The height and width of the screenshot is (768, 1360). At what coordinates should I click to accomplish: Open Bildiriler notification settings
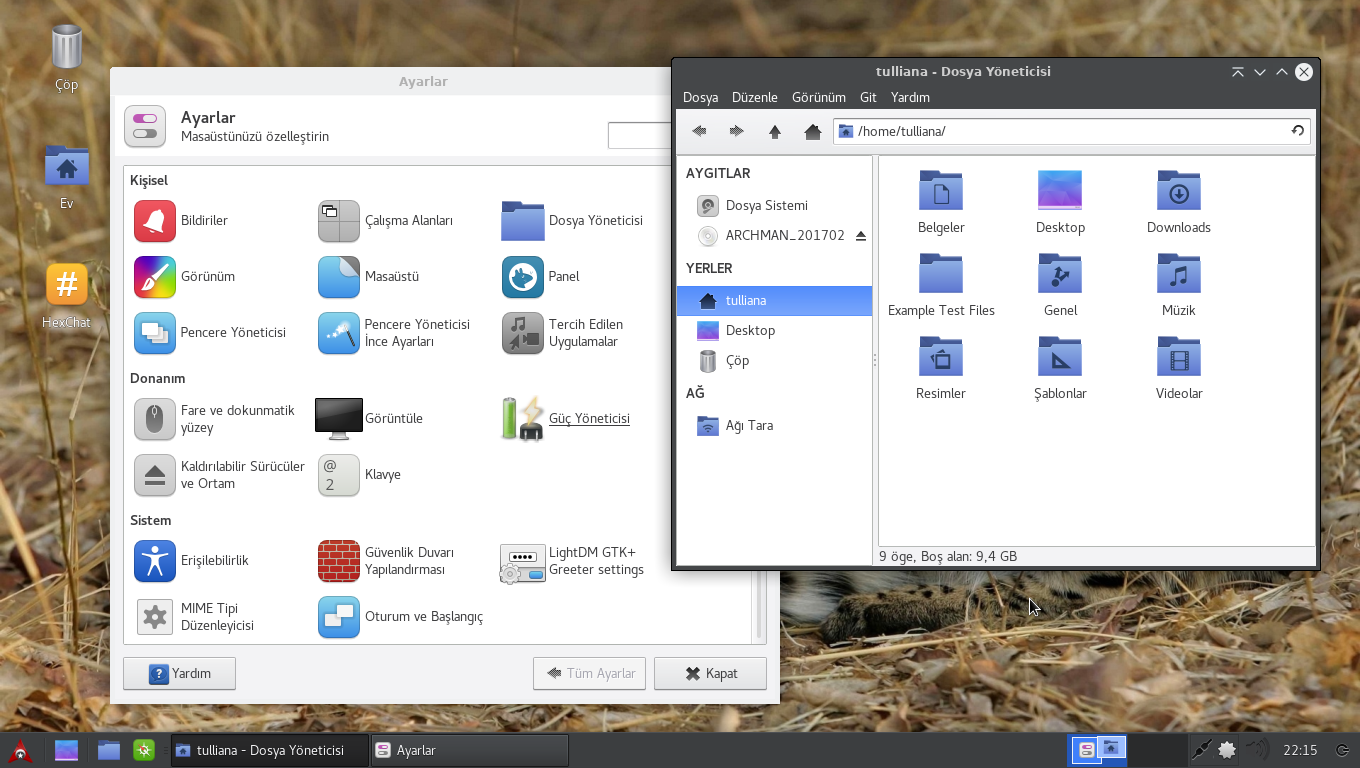[x=181, y=221]
